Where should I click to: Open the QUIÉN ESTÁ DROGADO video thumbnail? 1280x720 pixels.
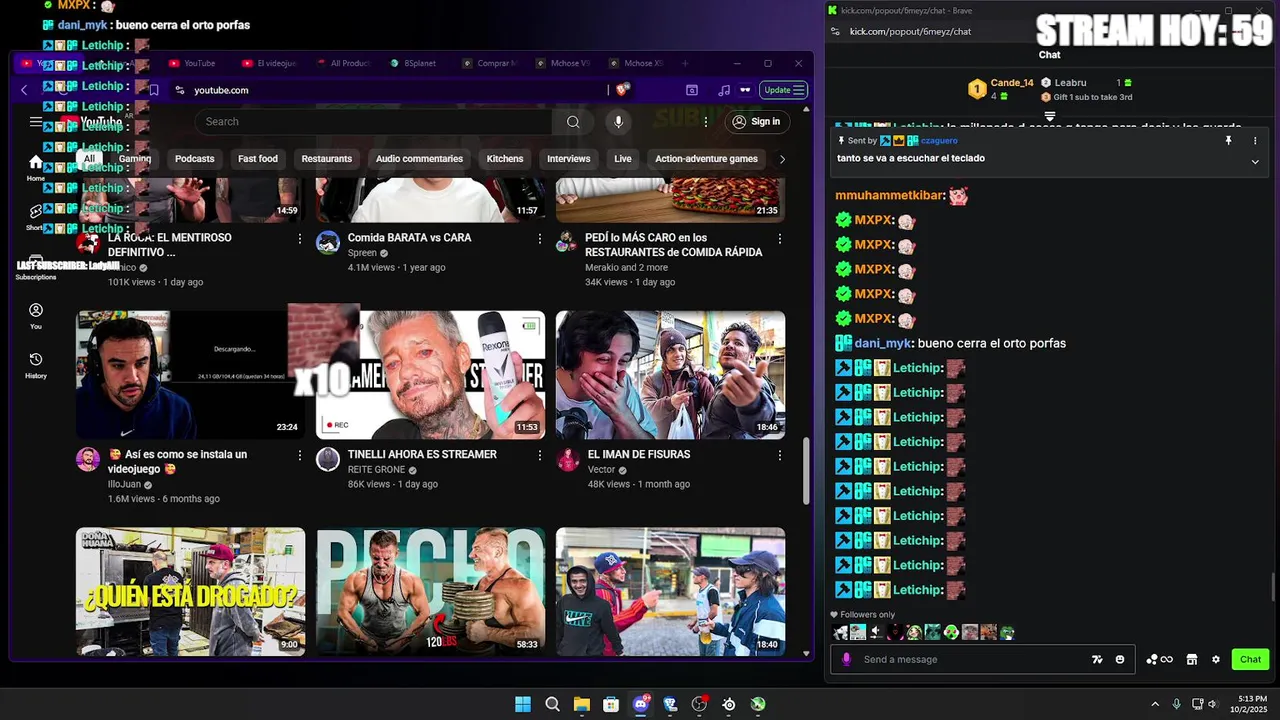[191, 592]
